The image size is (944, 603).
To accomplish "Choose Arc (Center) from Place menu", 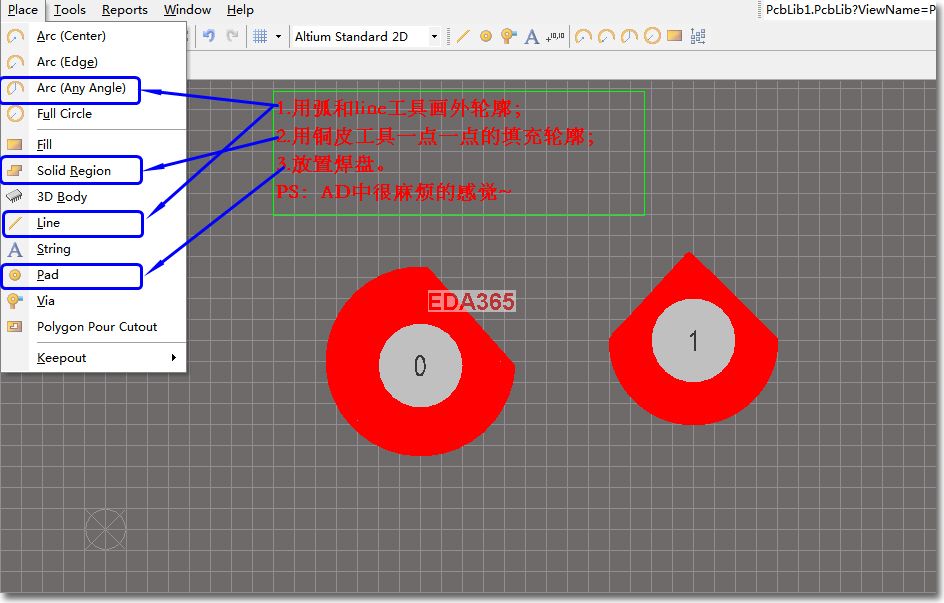I will pos(93,36).
